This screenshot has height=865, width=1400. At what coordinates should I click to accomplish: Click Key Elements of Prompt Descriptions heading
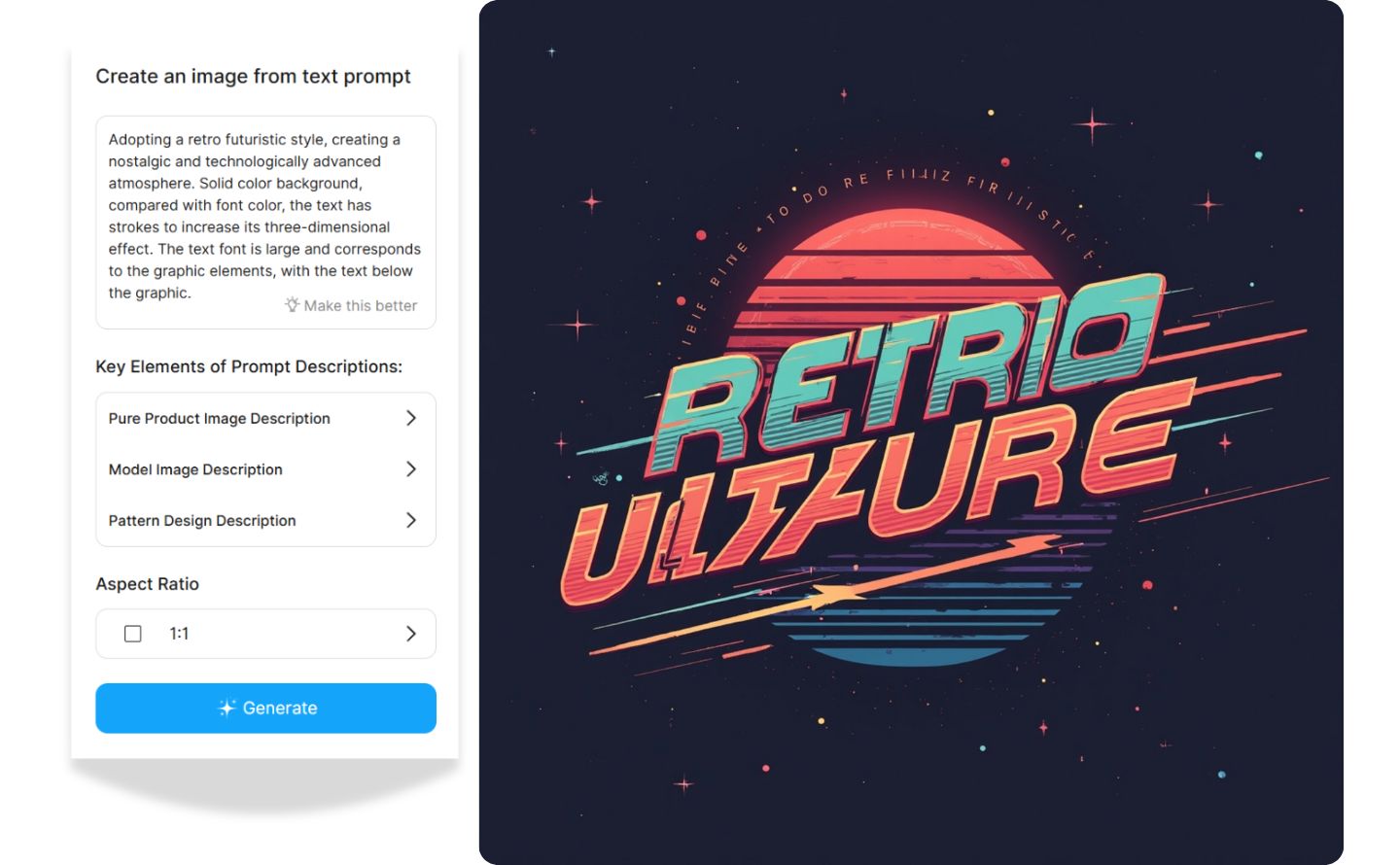pyautogui.click(x=249, y=366)
